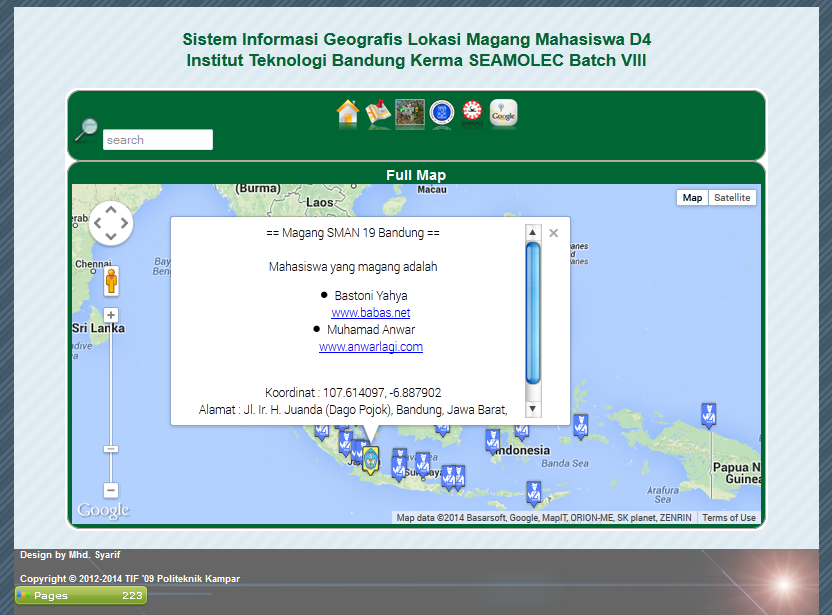Open the SEAMOLEC logo icon

pos(471,113)
